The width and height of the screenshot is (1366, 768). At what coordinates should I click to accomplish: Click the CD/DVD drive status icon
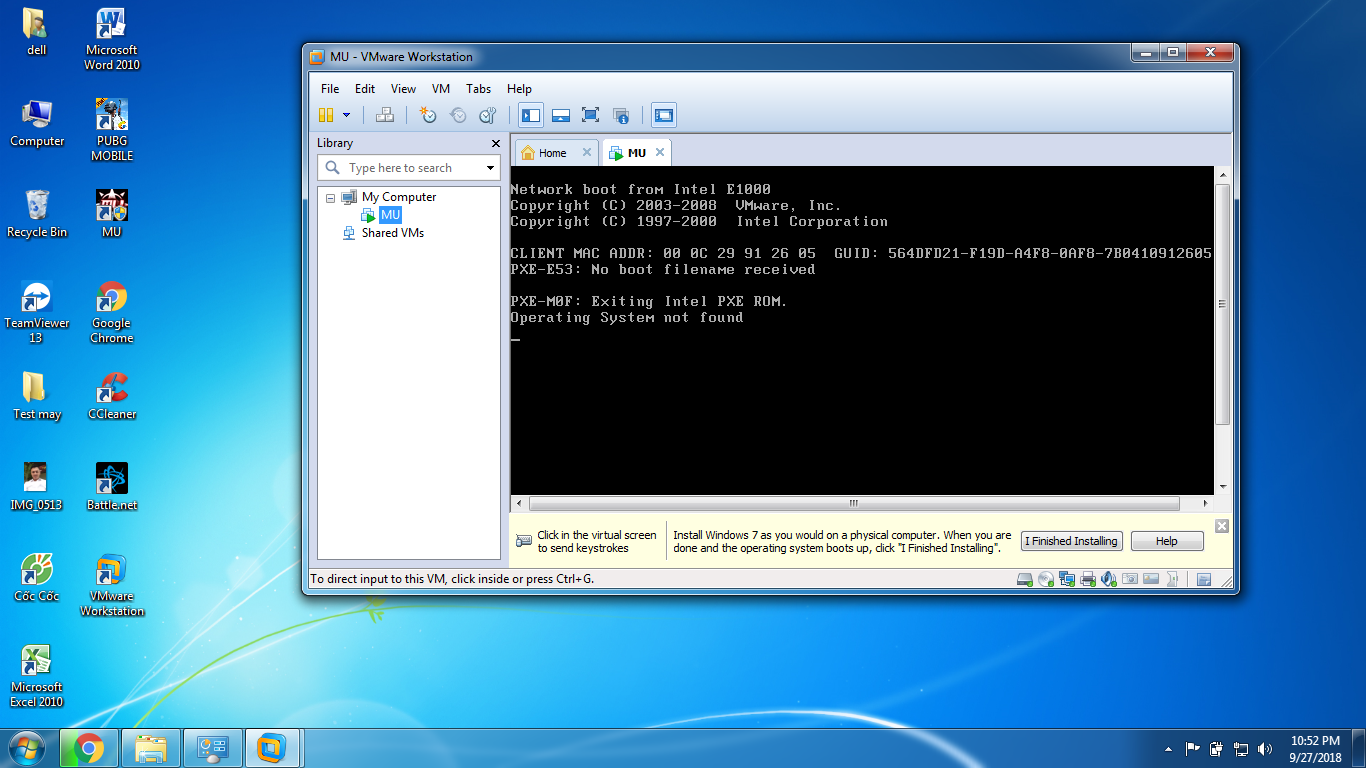tap(1046, 579)
